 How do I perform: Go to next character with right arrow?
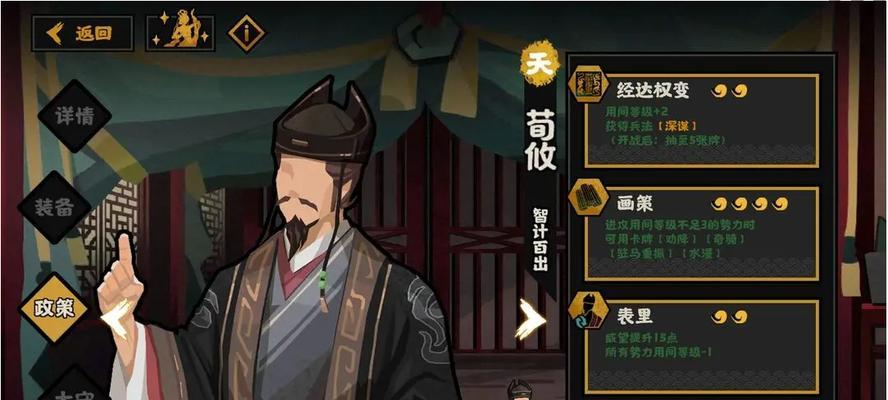531,319
